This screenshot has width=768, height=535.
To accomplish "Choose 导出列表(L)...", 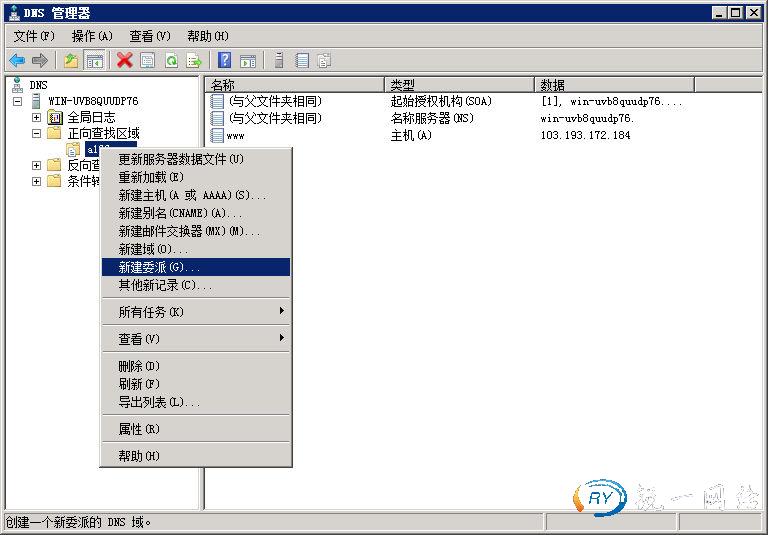I will (196, 402).
